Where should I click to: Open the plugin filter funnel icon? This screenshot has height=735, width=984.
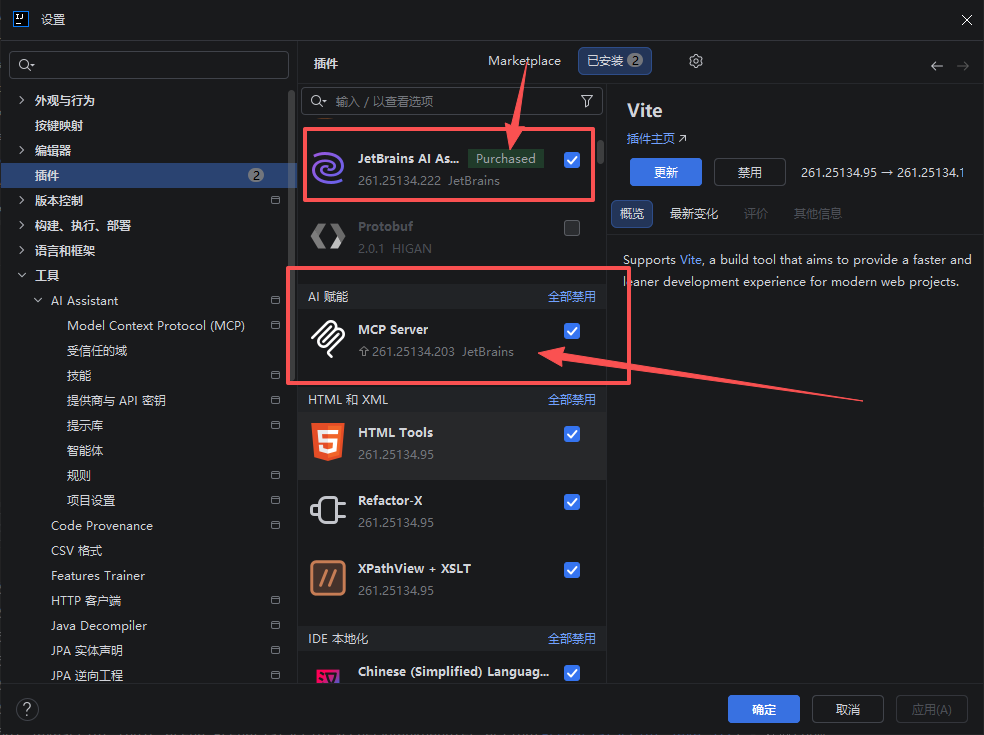pos(587,101)
